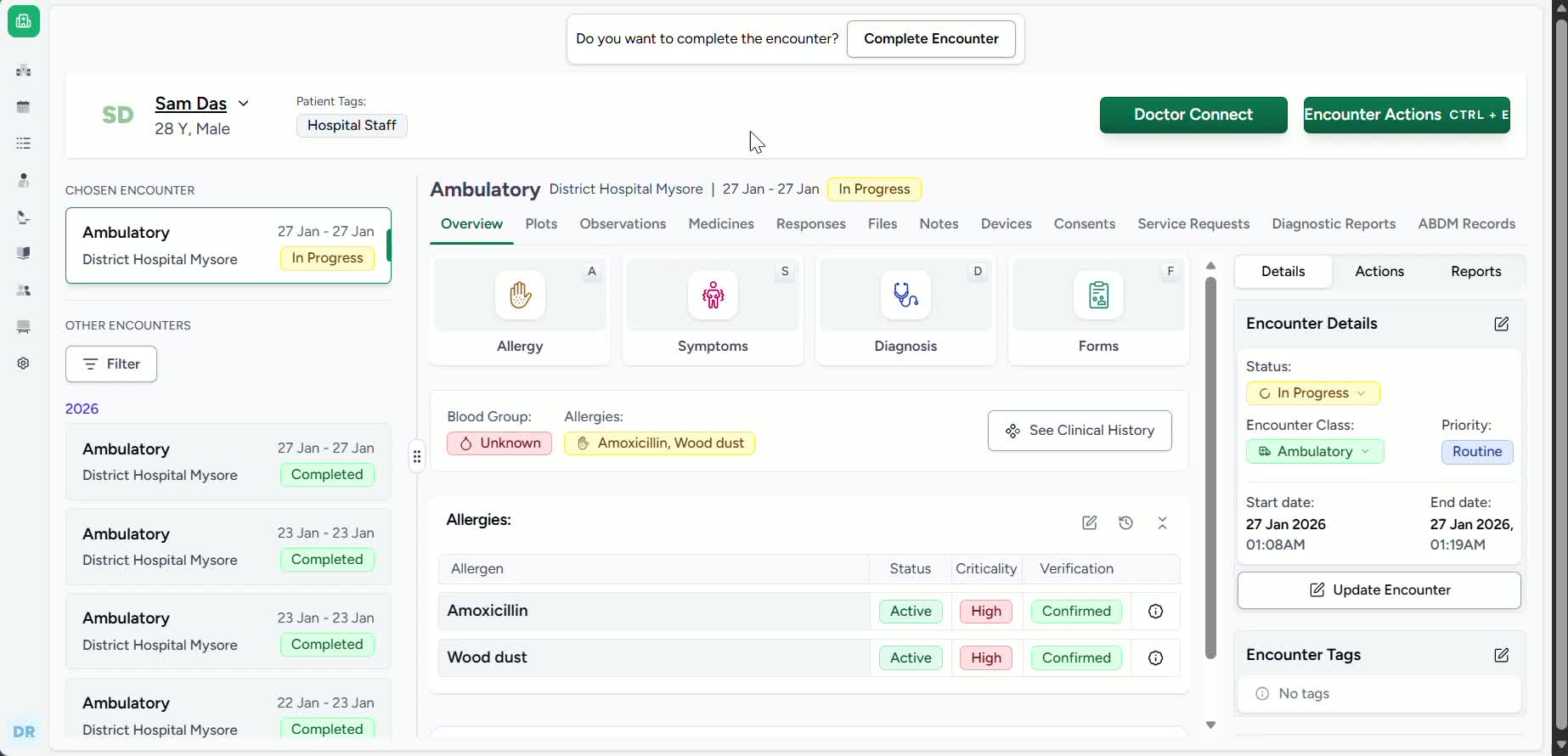Click the Doctor Connect button
Image resolution: width=1568 pixels, height=756 pixels.
coord(1193,115)
